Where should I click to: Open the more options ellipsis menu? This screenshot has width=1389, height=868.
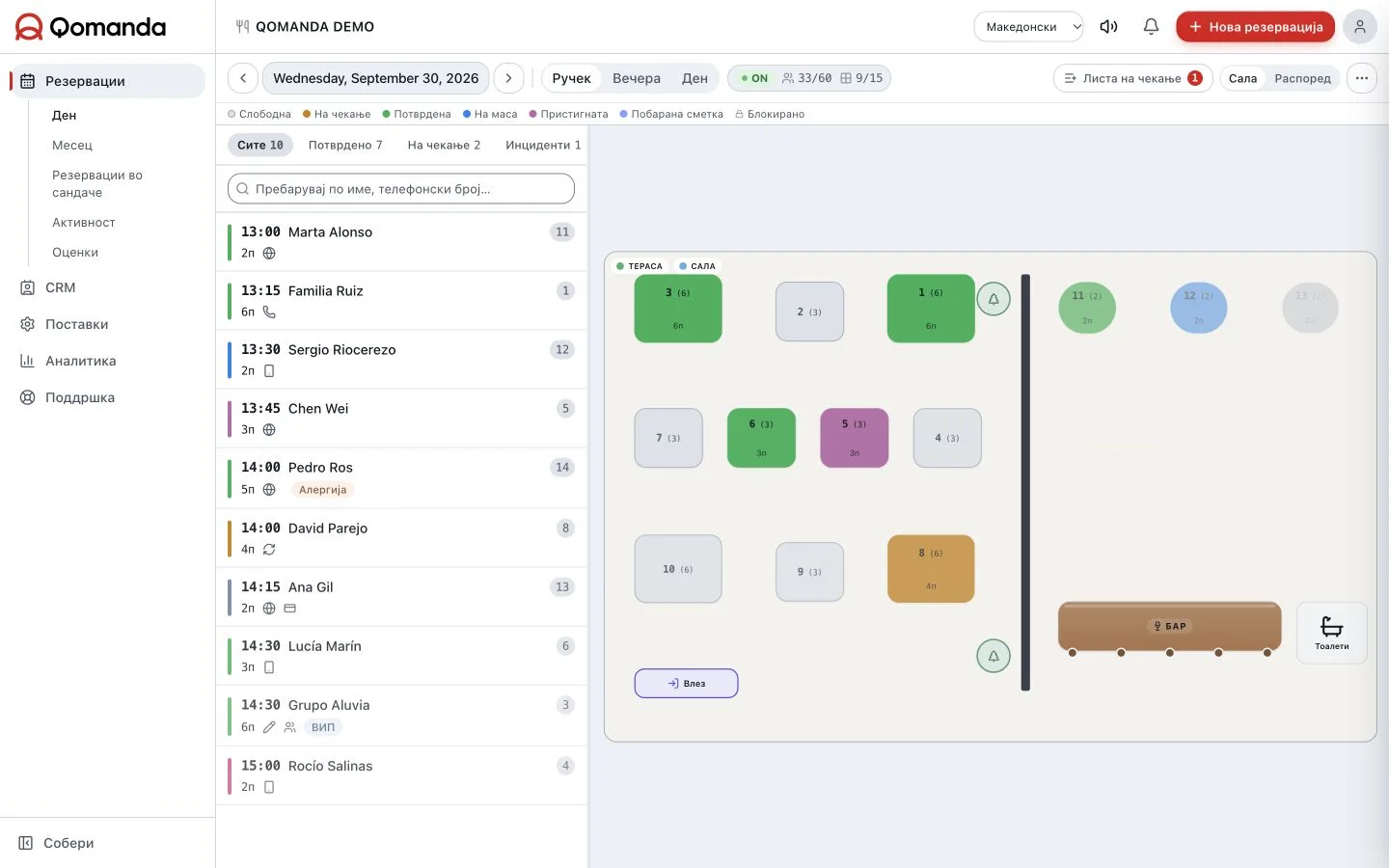1362,78
